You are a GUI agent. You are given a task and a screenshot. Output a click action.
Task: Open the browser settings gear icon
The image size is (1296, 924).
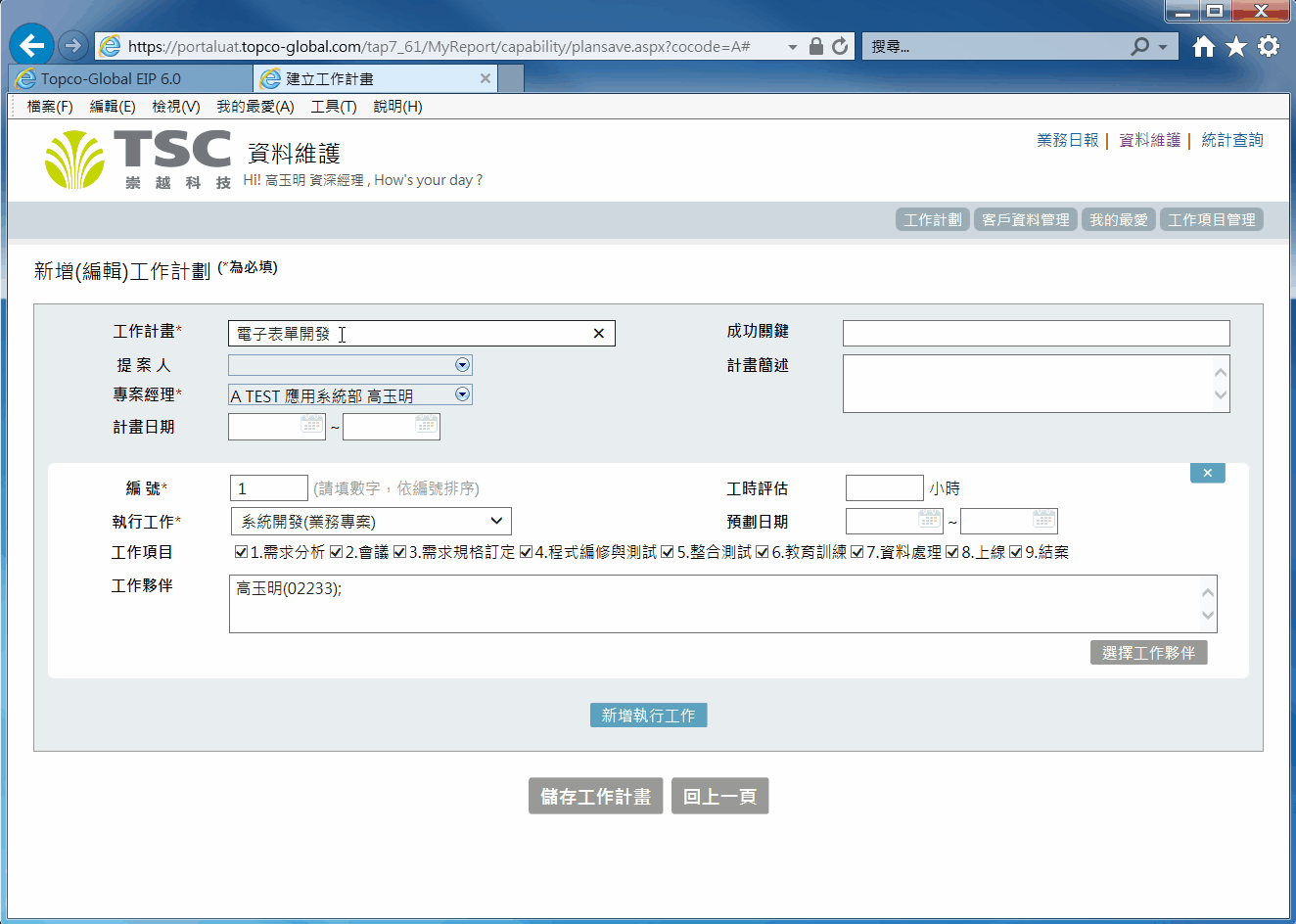pyautogui.click(x=1269, y=46)
